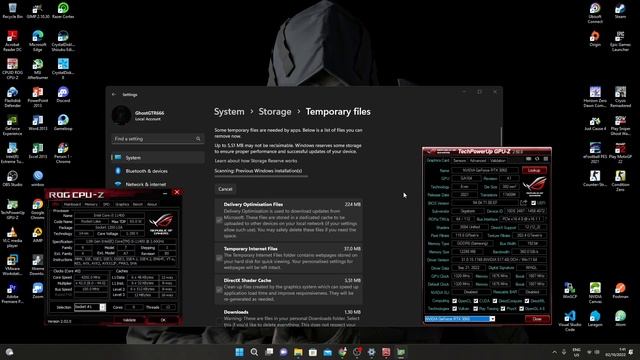Click the Settings gear in the taskbar
The image size is (640, 360).
point(371,352)
